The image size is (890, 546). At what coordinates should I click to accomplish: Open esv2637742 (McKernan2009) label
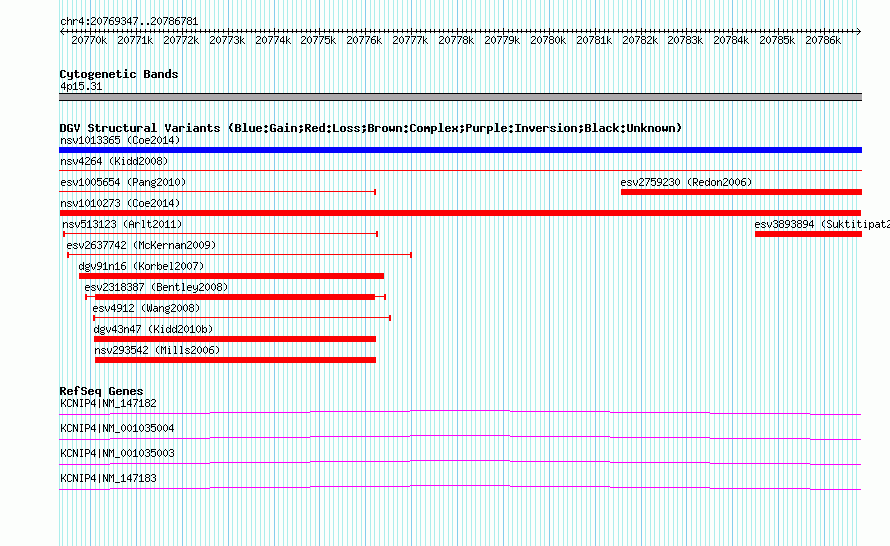(x=141, y=245)
